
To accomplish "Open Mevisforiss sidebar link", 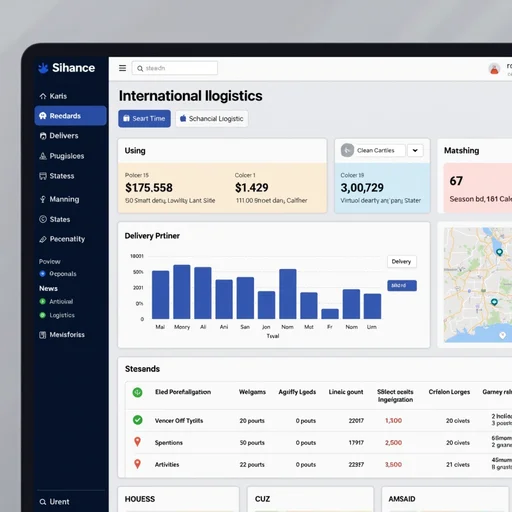I will click(67, 335).
